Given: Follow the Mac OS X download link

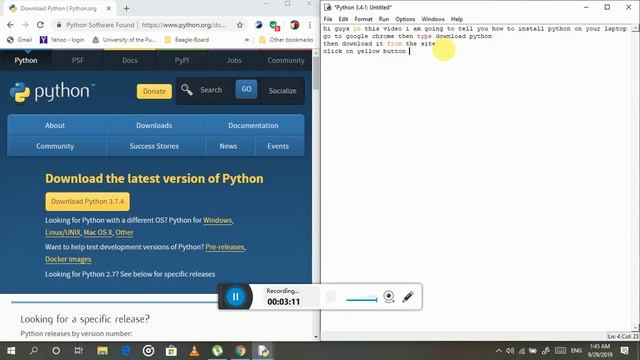Looking at the screenshot, I should click(98, 233).
